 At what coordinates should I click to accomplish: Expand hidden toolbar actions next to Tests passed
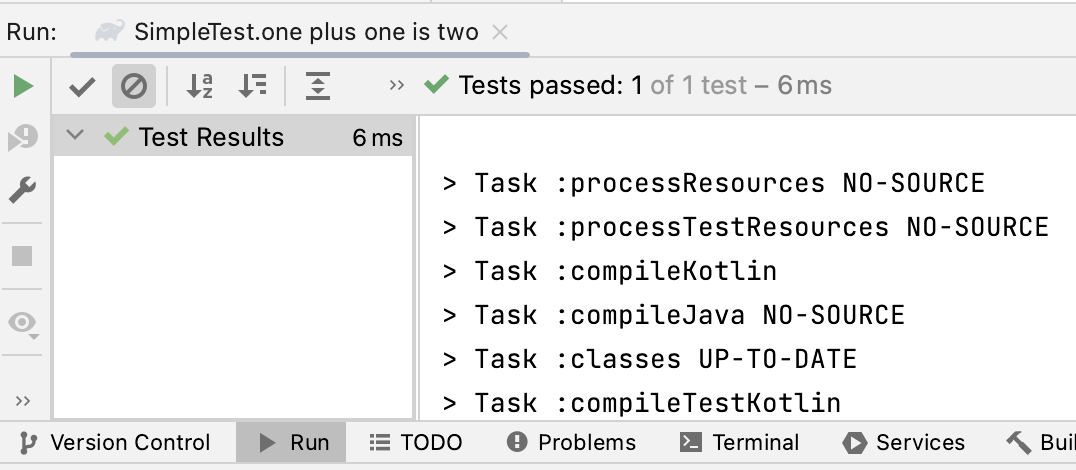397,85
